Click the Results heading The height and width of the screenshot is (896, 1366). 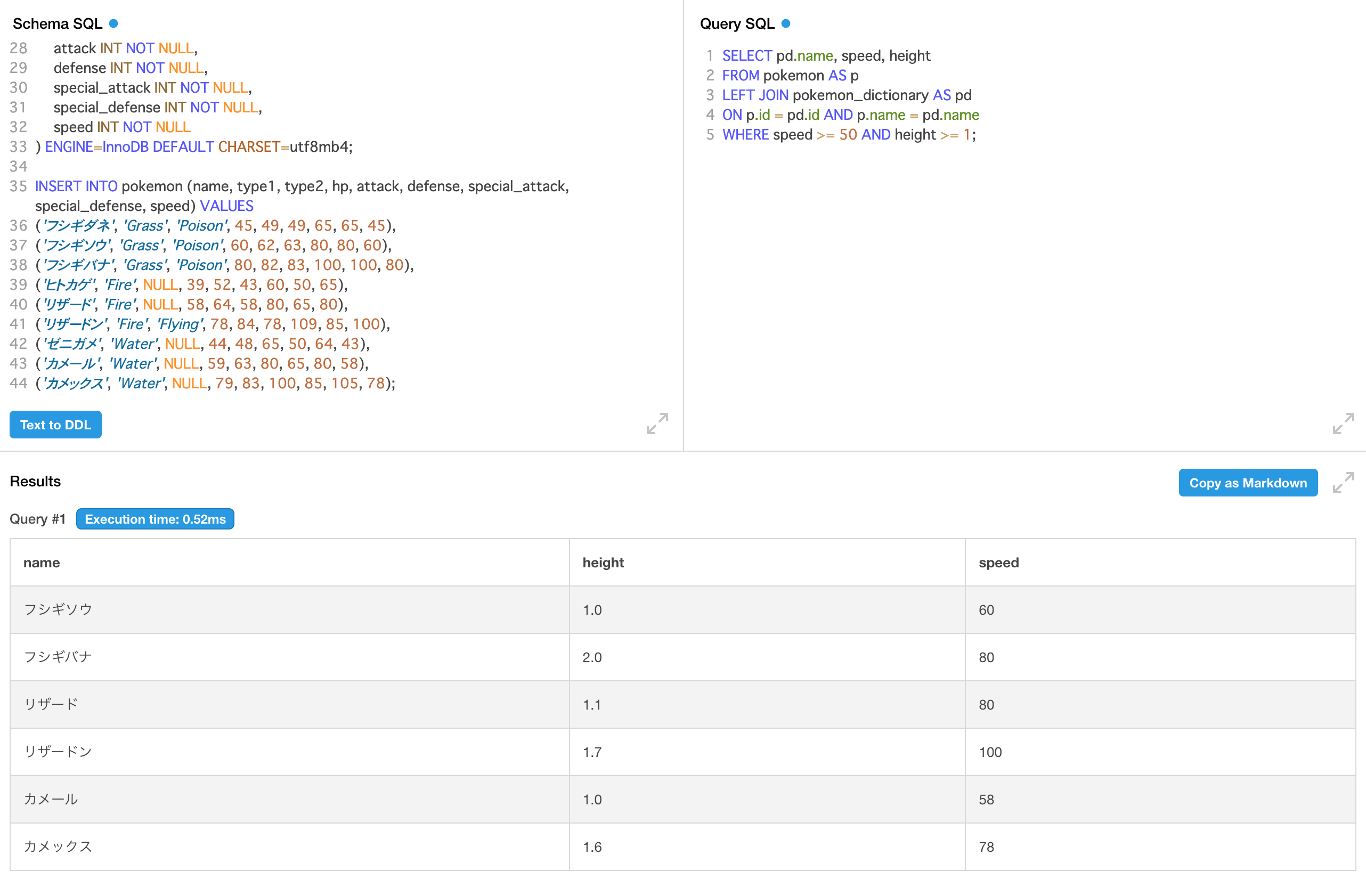point(35,481)
